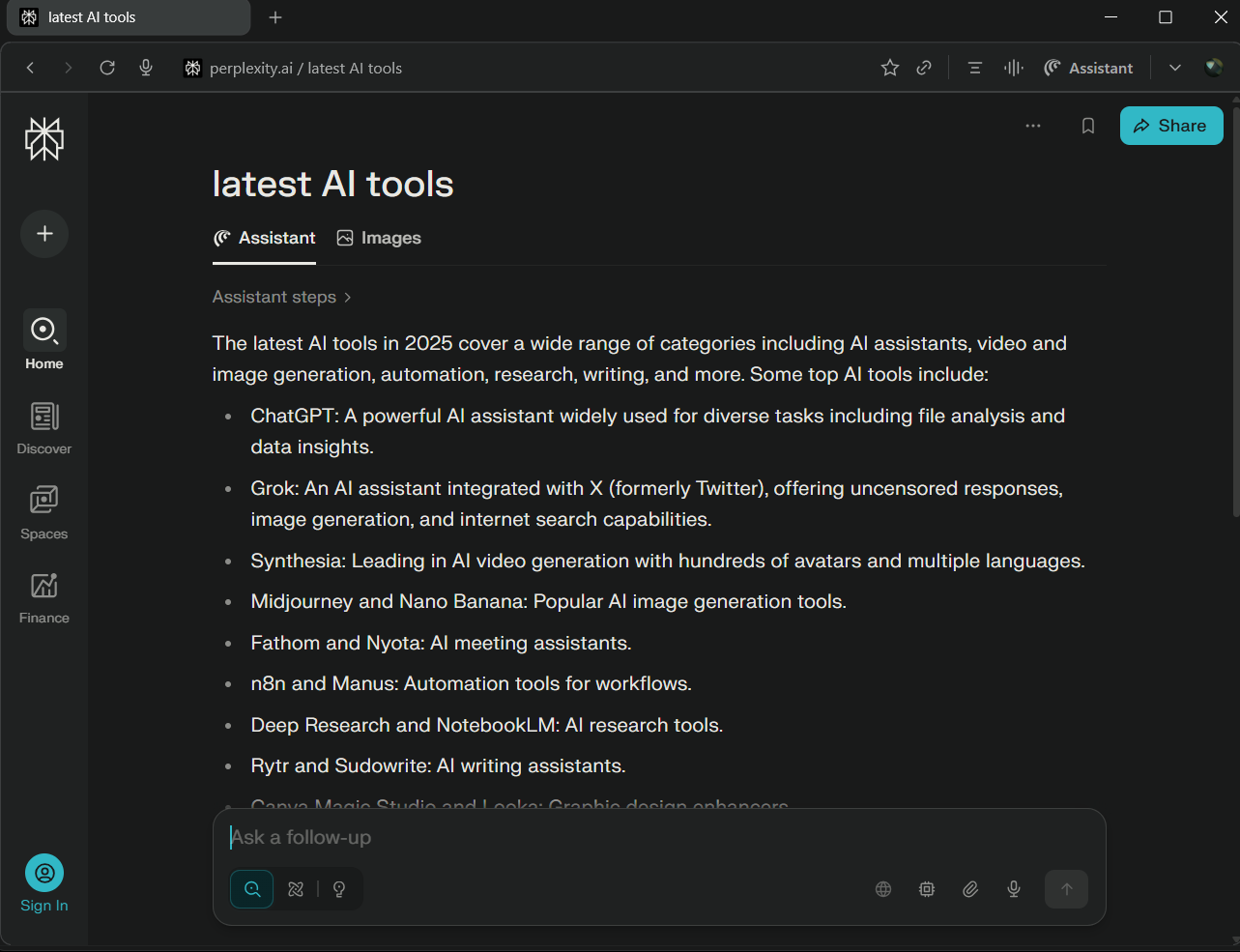The width and height of the screenshot is (1240, 952).
Task: Click the 'latest AI tools' heading
Action: [332, 184]
